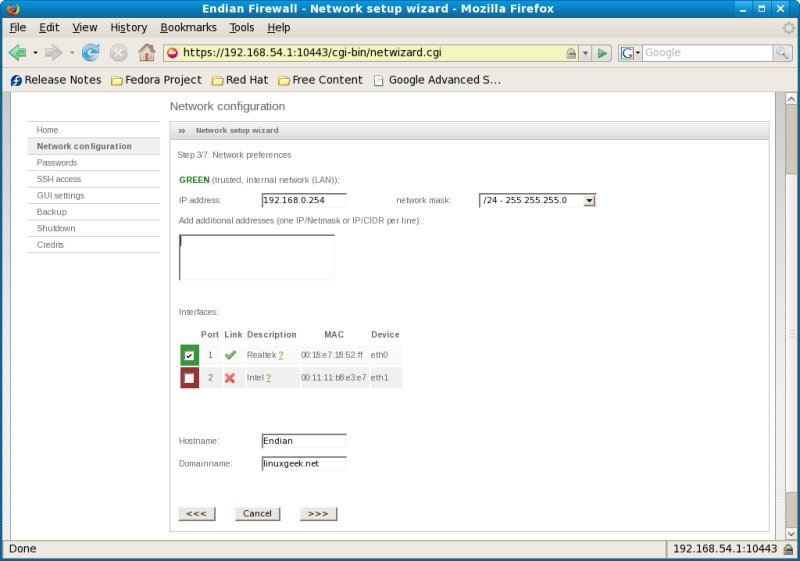Click the IP address input field
The width and height of the screenshot is (800, 561).
click(304, 200)
